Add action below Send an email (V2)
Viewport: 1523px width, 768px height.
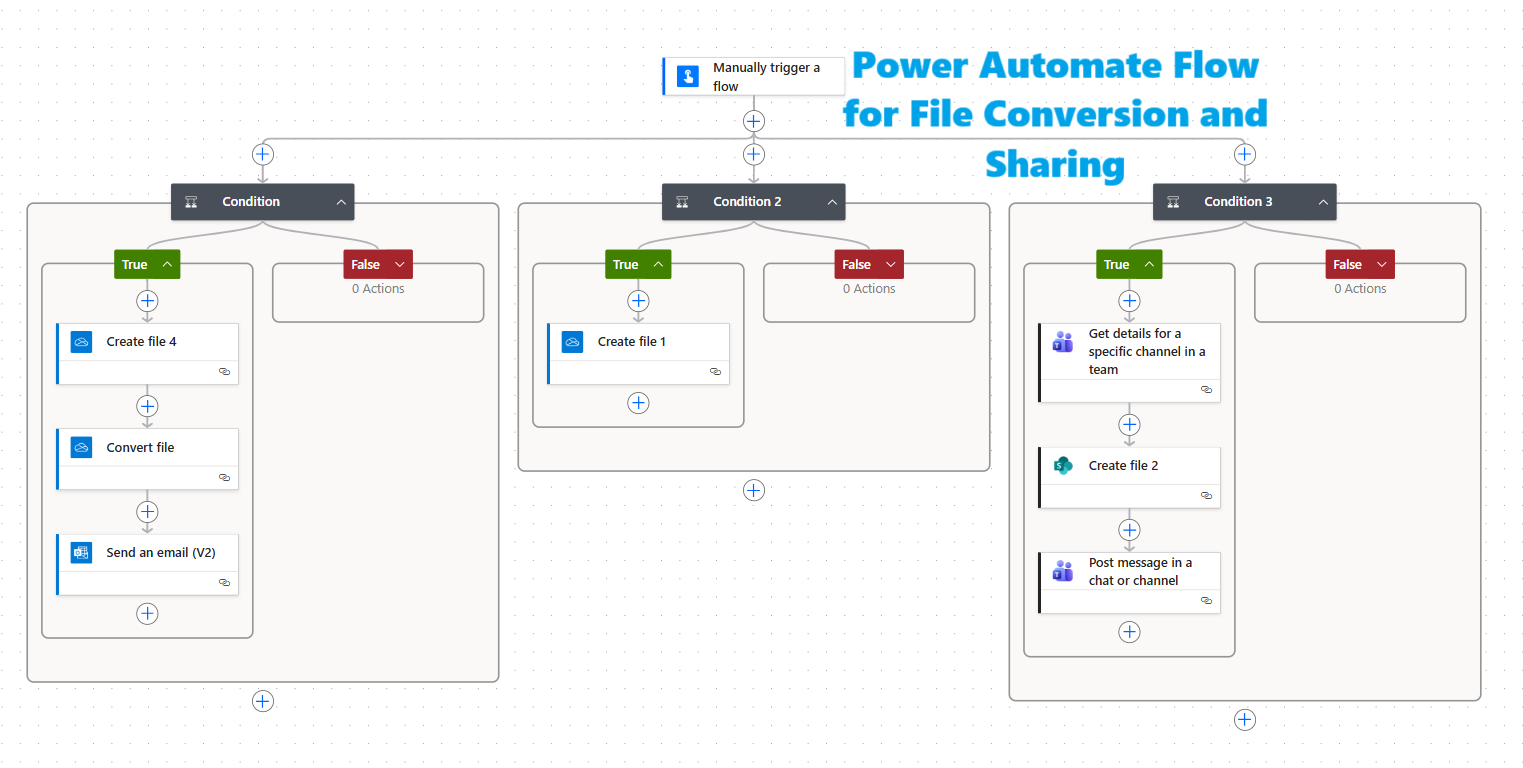click(x=147, y=613)
